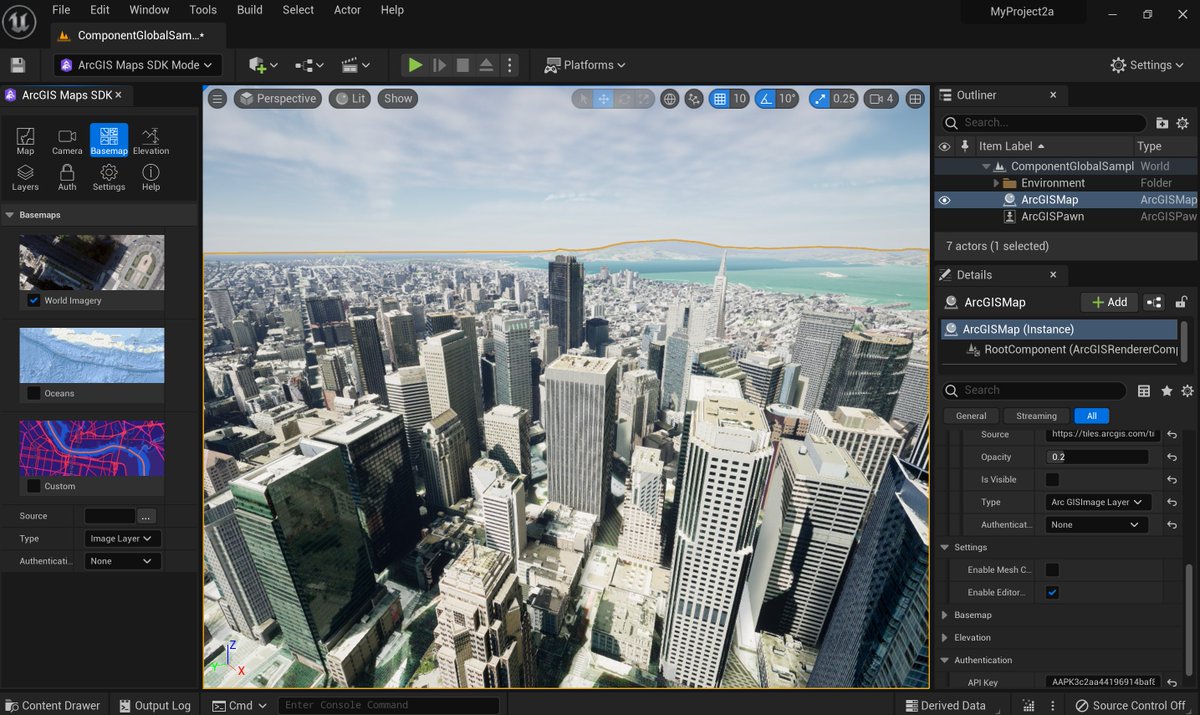The width and height of the screenshot is (1200, 715).
Task: Open property matrix table icon
Action: pyautogui.click(x=1144, y=391)
